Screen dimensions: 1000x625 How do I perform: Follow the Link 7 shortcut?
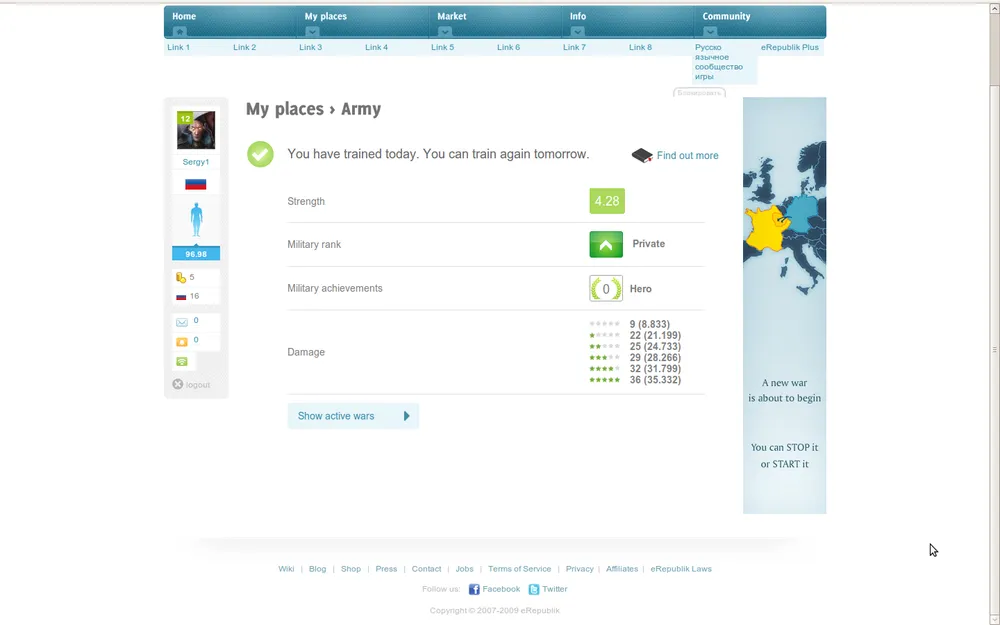574,47
